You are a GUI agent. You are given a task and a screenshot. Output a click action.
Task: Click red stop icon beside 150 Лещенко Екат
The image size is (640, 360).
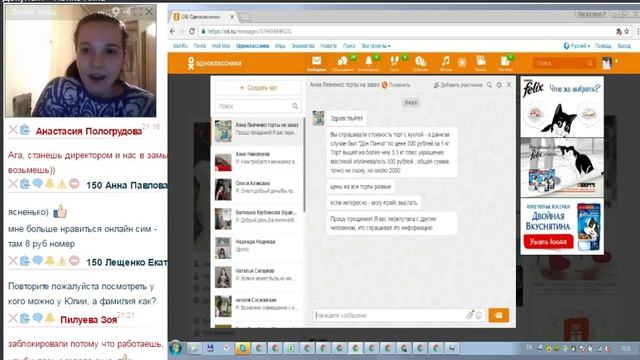pyautogui.click(x=74, y=260)
